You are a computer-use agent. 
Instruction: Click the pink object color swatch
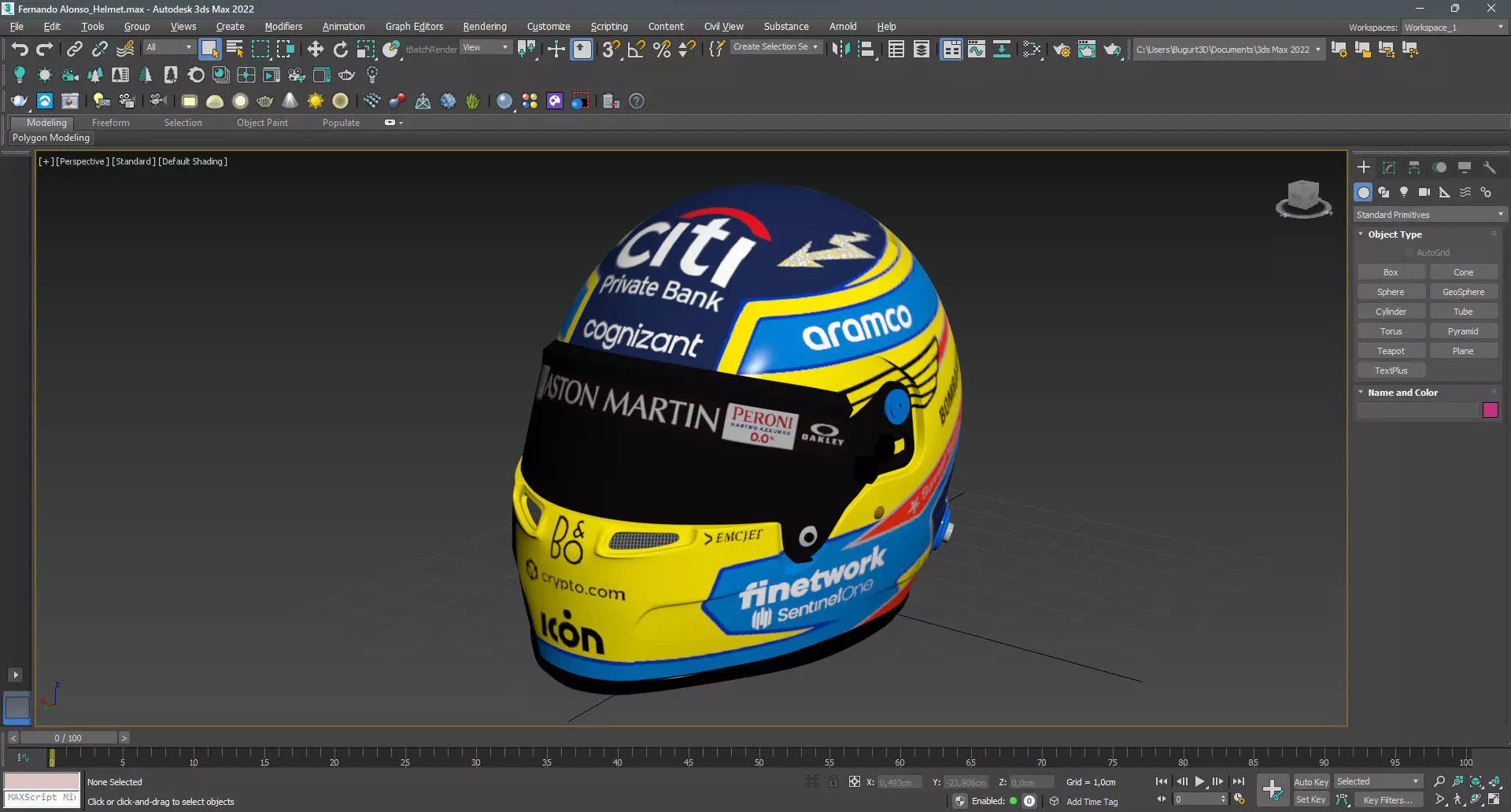(1490, 410)
